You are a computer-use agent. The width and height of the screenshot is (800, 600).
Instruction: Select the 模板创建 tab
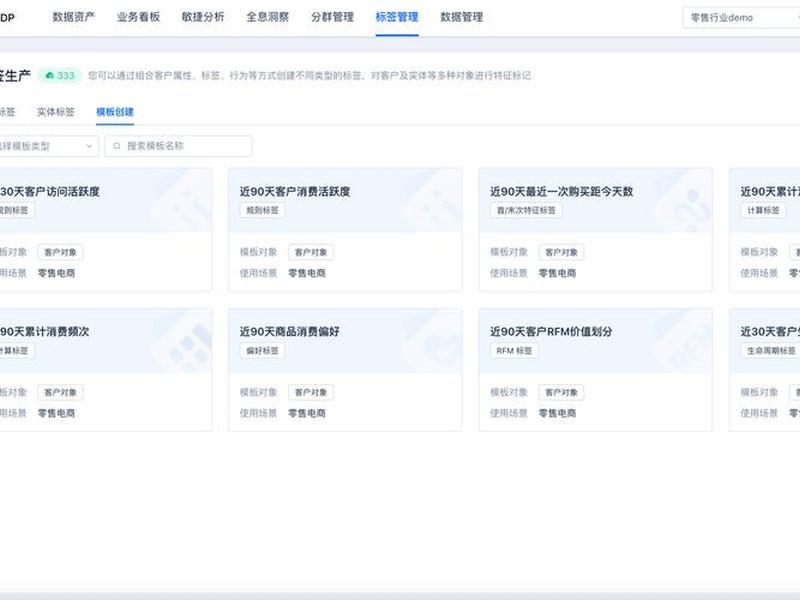(115, 112)
